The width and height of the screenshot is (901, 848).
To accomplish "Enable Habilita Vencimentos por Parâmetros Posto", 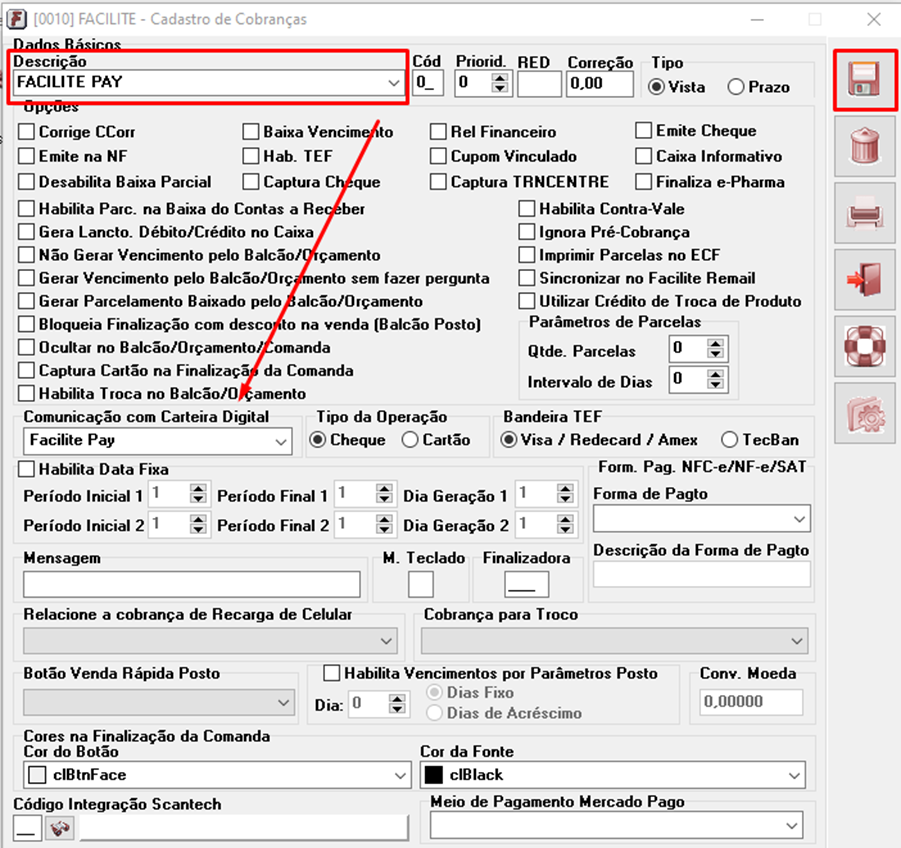I will [x=332, y=673].
